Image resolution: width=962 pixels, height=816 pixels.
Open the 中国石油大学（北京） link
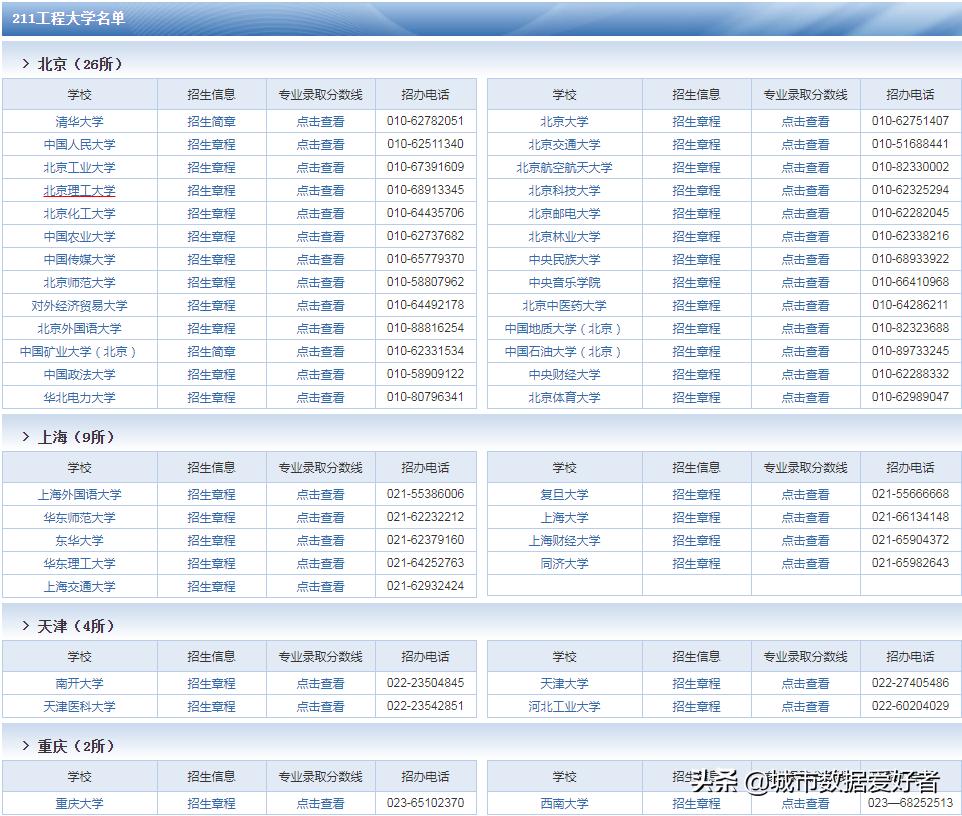[564, 352]
